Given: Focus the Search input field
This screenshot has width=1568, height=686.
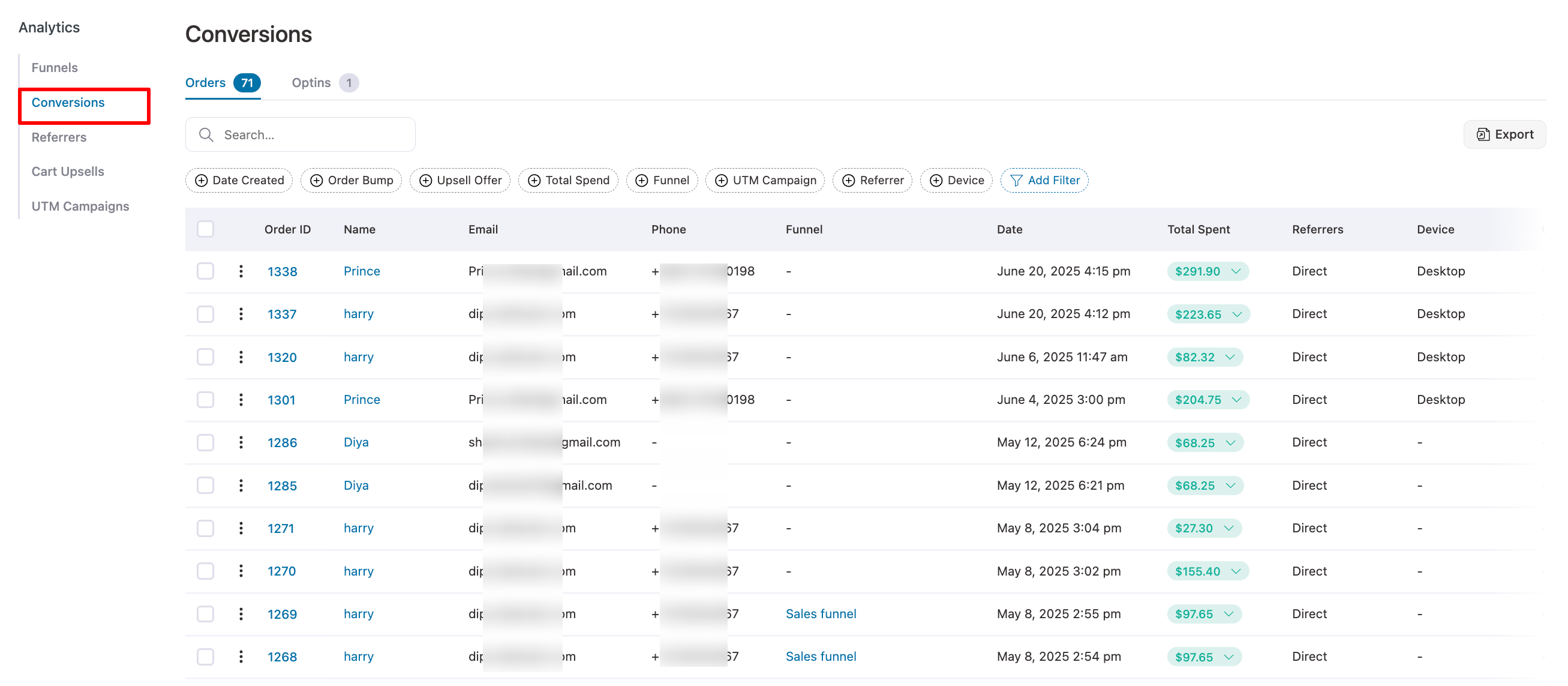Looking at the screenshot, I should pos(300,134).
